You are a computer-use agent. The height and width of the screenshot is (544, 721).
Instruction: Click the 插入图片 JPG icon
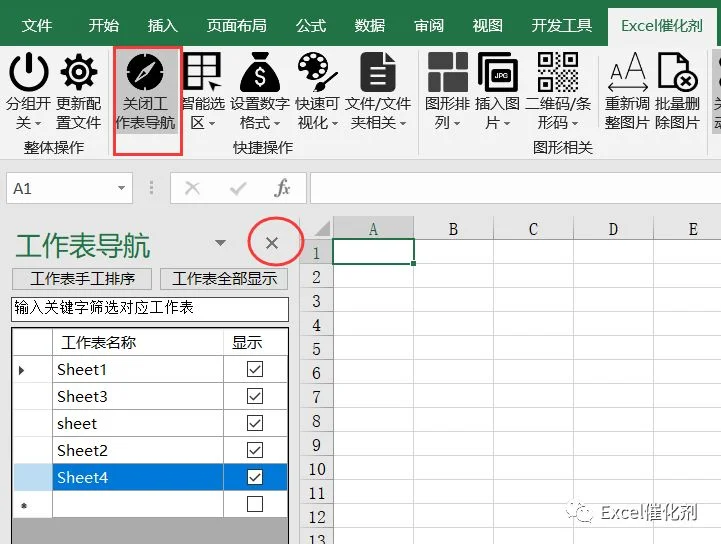(498, 72)
